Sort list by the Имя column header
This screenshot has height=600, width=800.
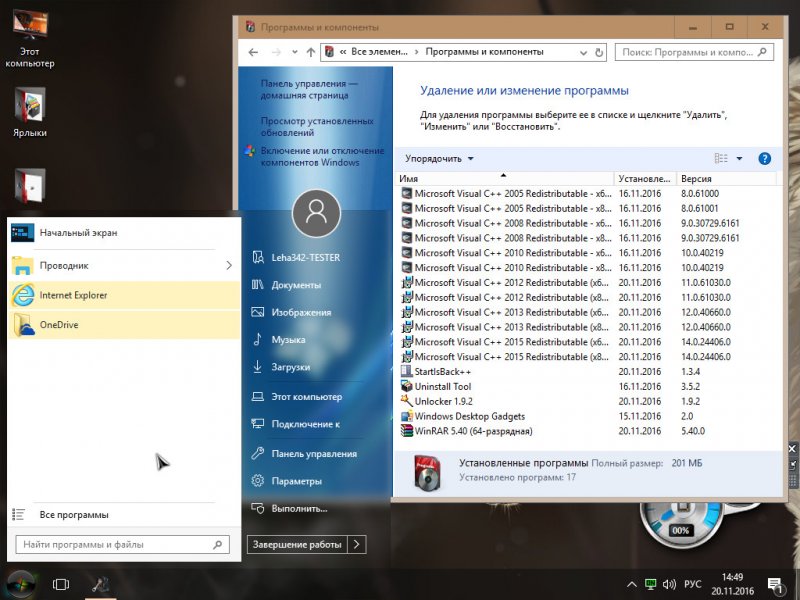pos(504,179)
